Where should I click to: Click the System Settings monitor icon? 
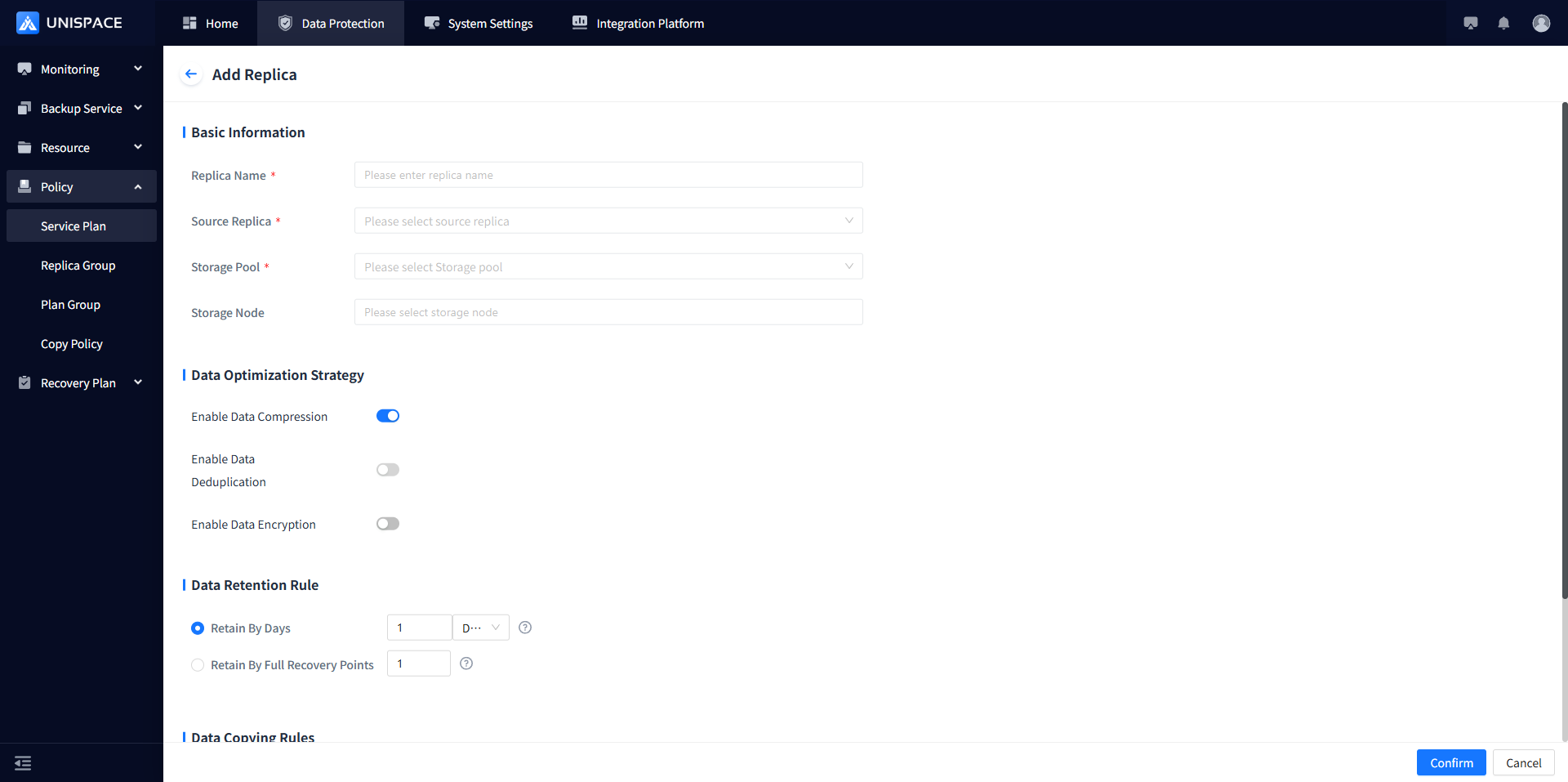(432, 23)
